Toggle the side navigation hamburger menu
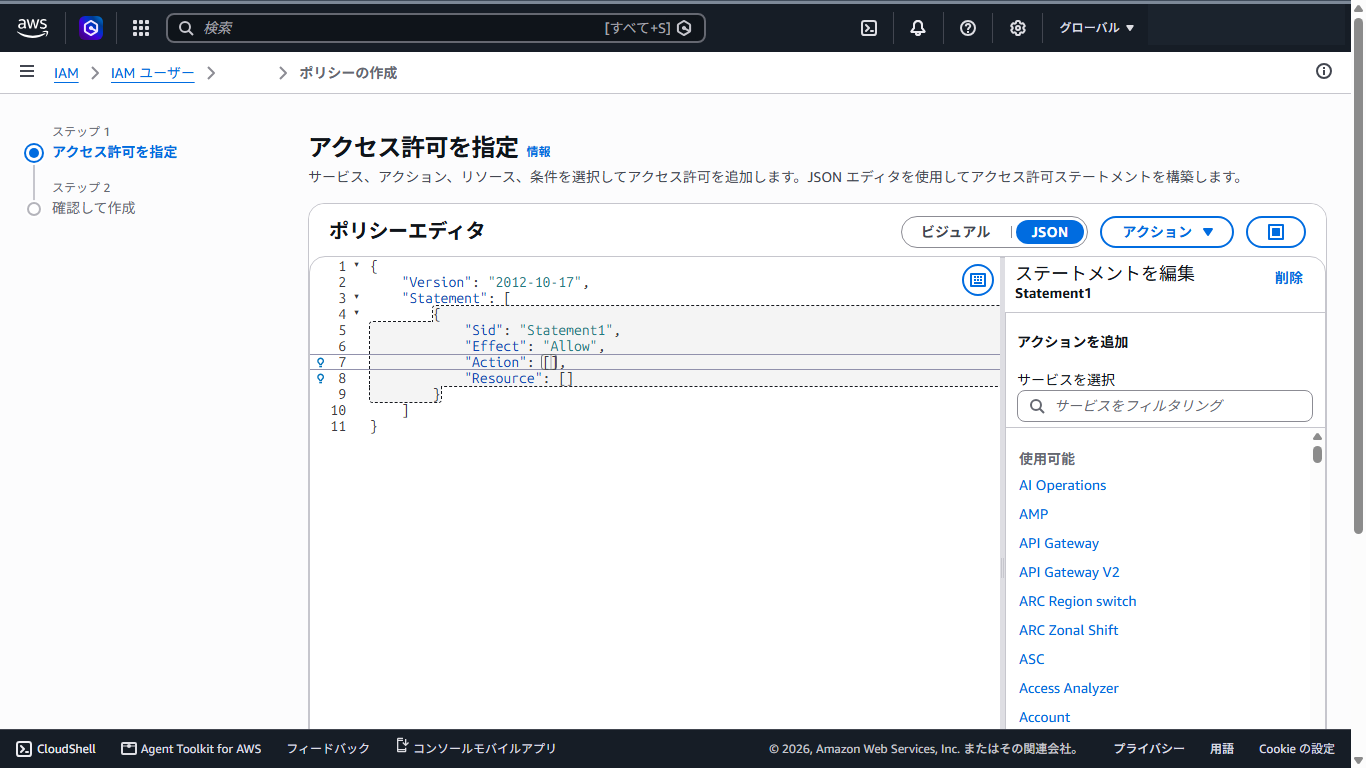 27,72
